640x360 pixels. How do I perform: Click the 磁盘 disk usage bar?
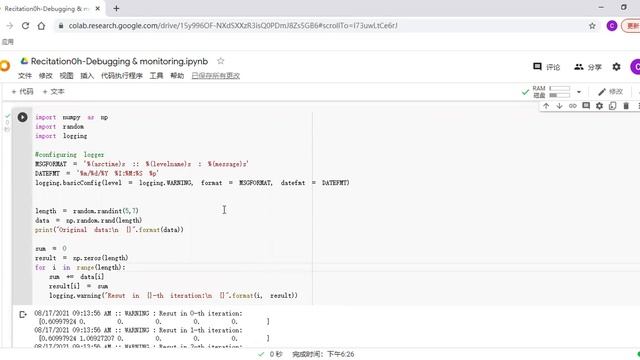pos(560,95)
